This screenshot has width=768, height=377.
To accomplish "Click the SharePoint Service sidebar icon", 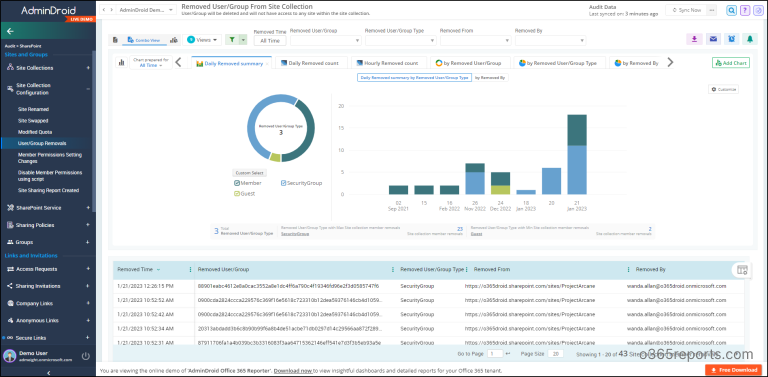I will [11, 208].
